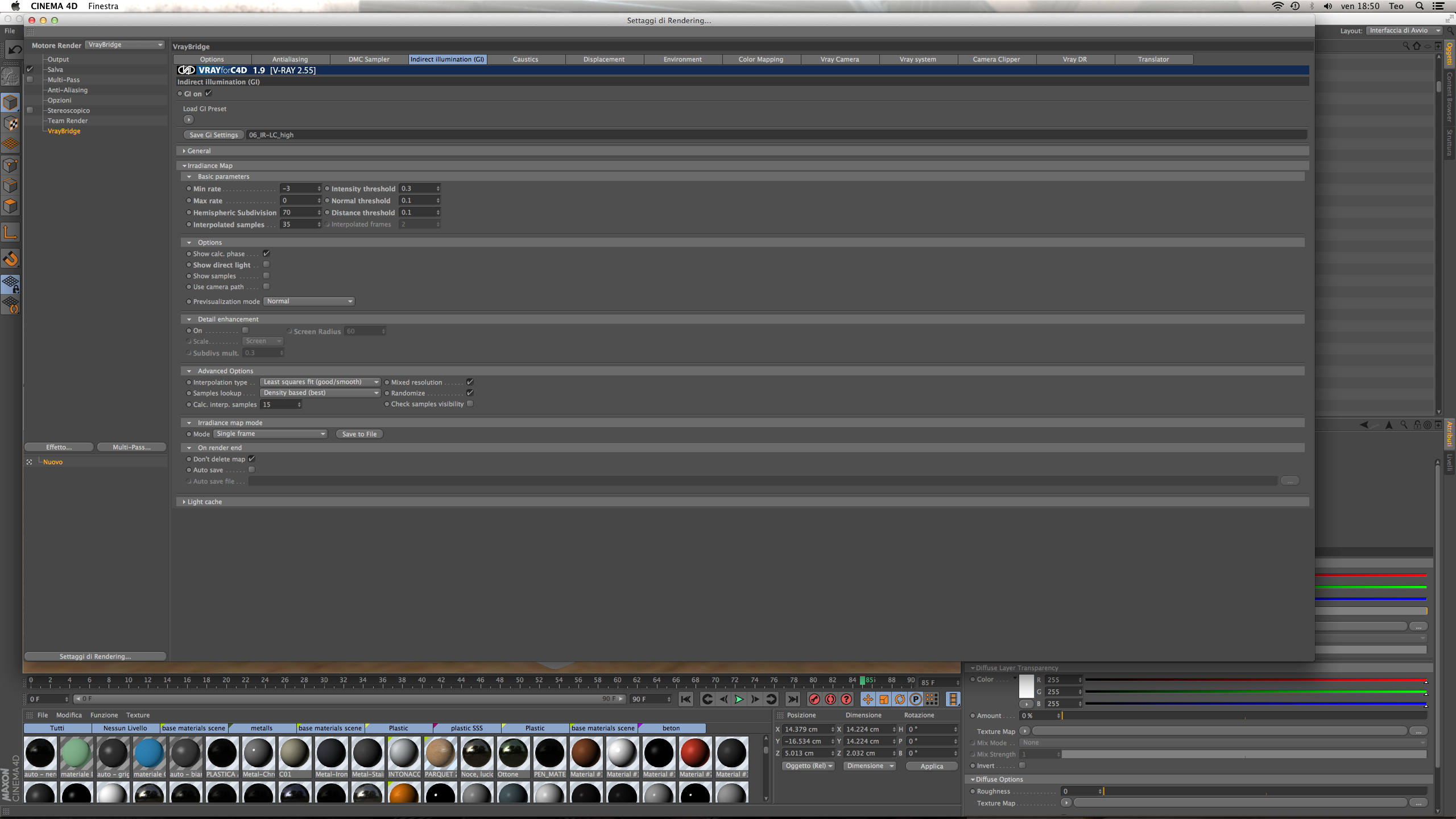Click the PARQUET material thumbnail

(x=440, y=753)
